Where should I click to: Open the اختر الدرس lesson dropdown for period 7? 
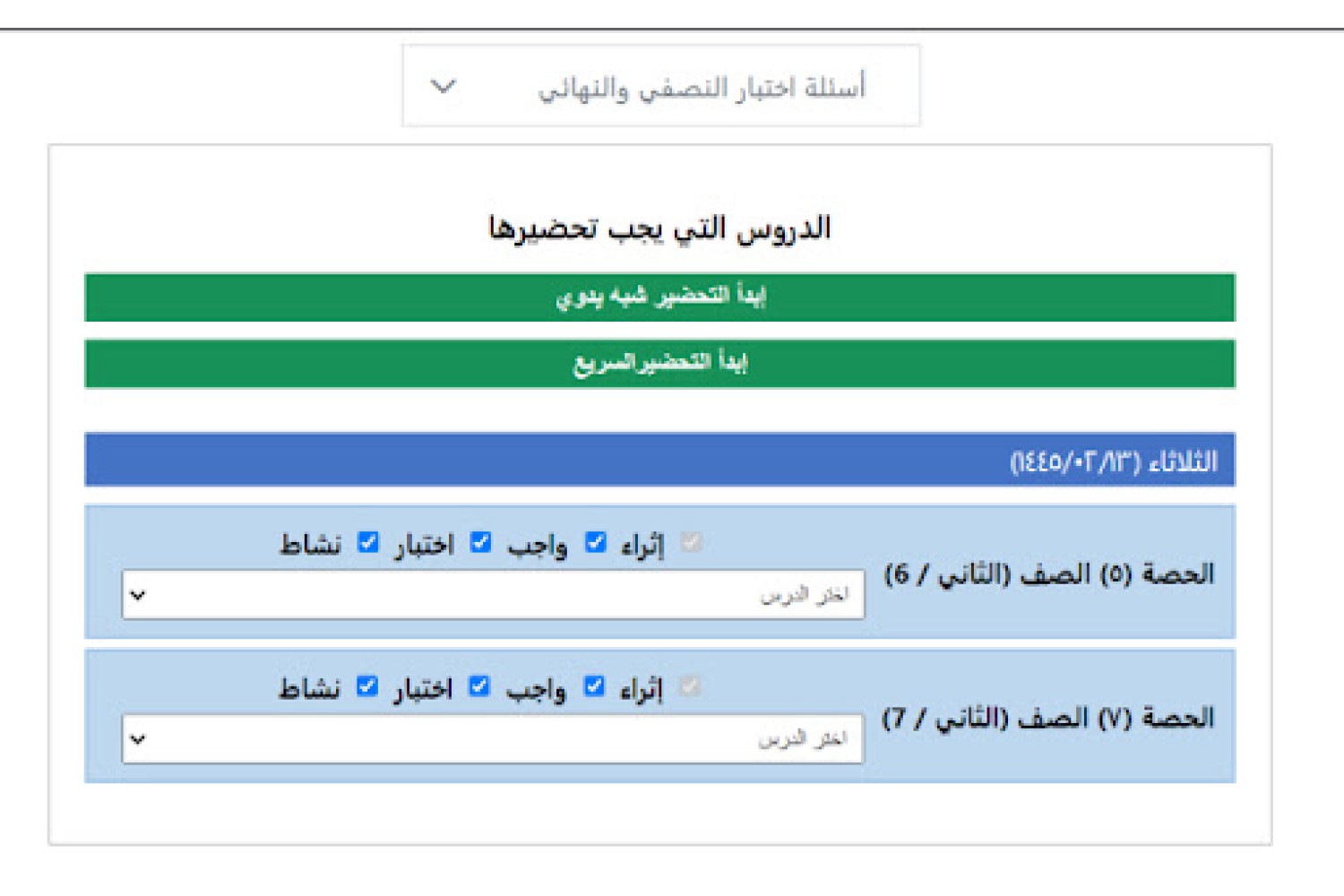pyautogui.click(x=493, y=738)
